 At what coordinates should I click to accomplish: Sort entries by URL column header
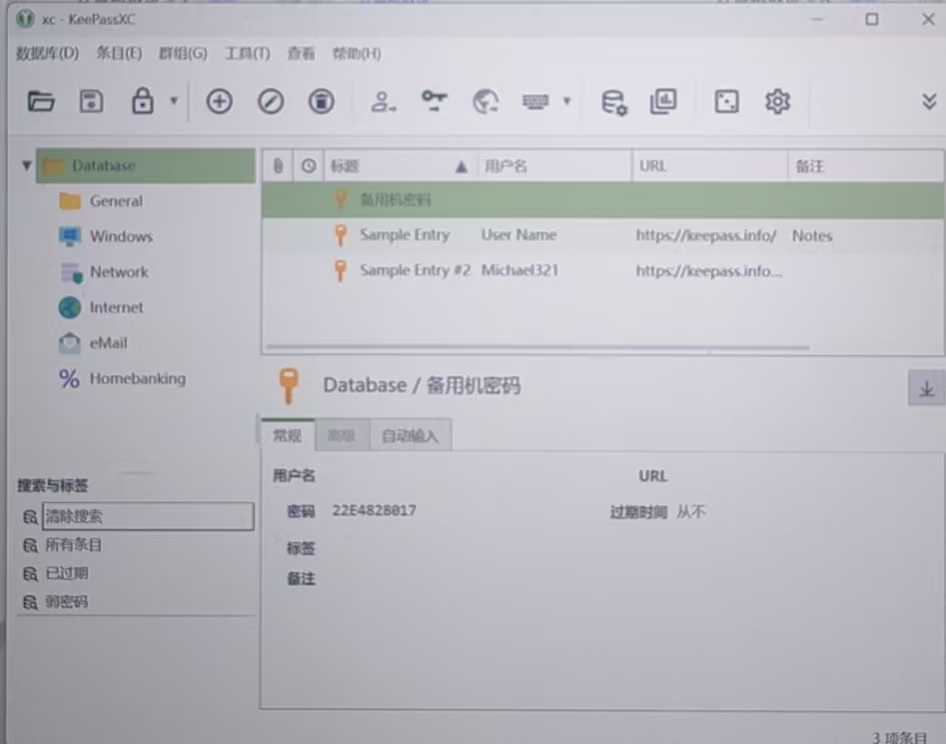[x=710, y=166]
